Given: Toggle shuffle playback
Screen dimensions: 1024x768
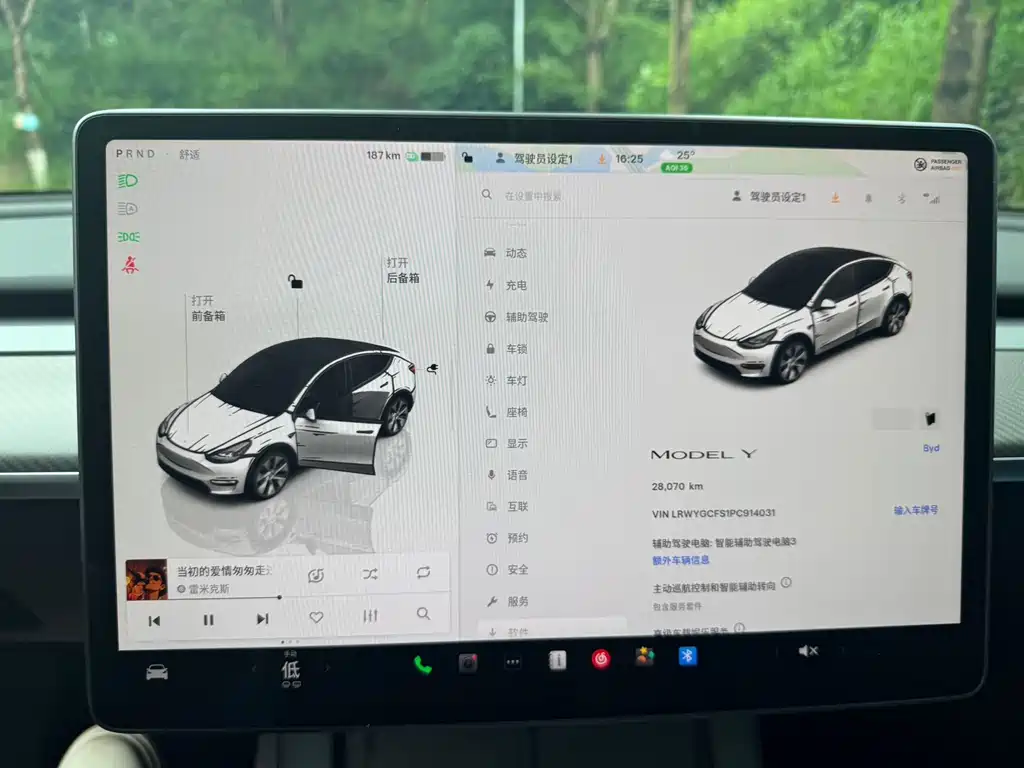Looking at the screenshot, I should click(370, 574).
